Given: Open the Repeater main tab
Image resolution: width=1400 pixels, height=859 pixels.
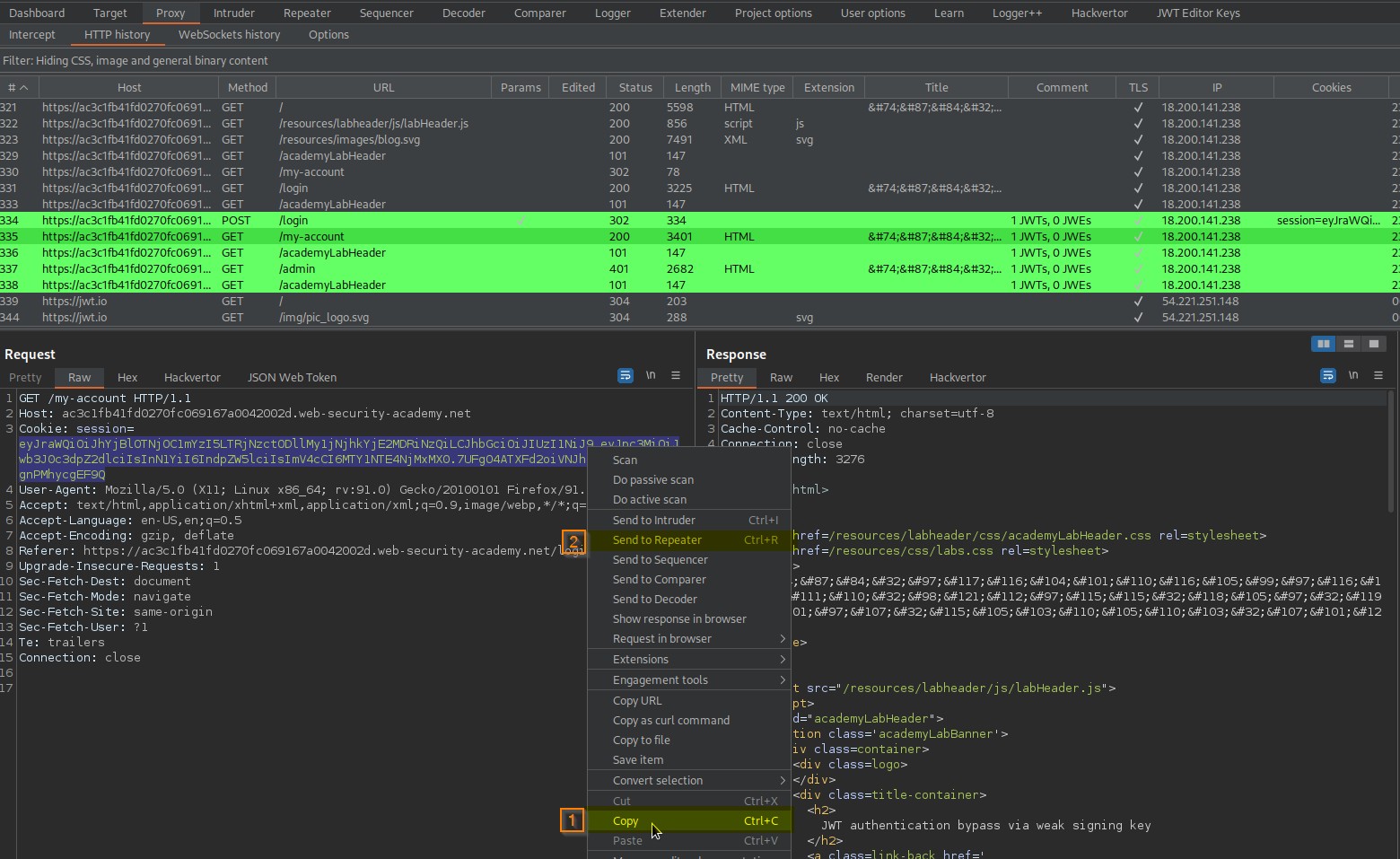Looking at the screenshot, I should [x=308, y=13].
